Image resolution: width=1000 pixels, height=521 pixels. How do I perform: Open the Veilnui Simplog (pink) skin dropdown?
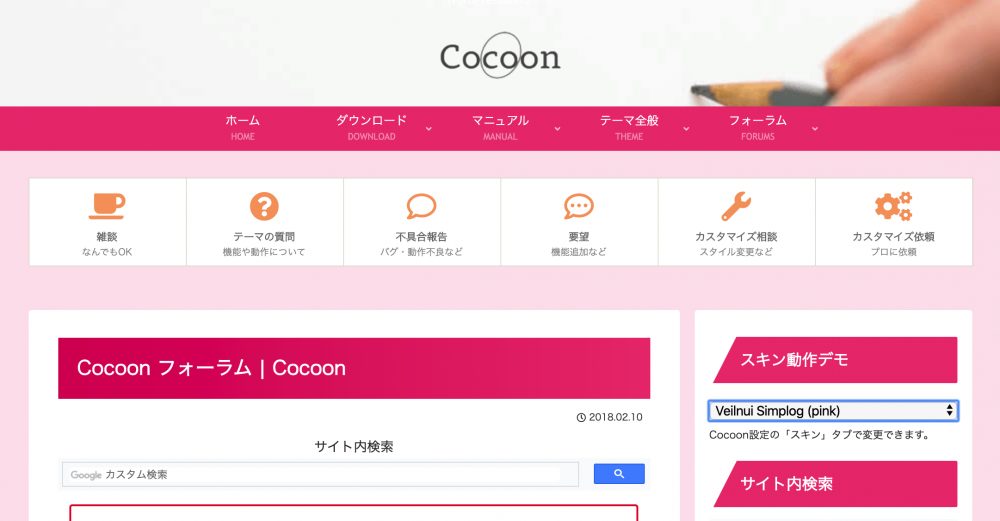(x=833, y=411)
